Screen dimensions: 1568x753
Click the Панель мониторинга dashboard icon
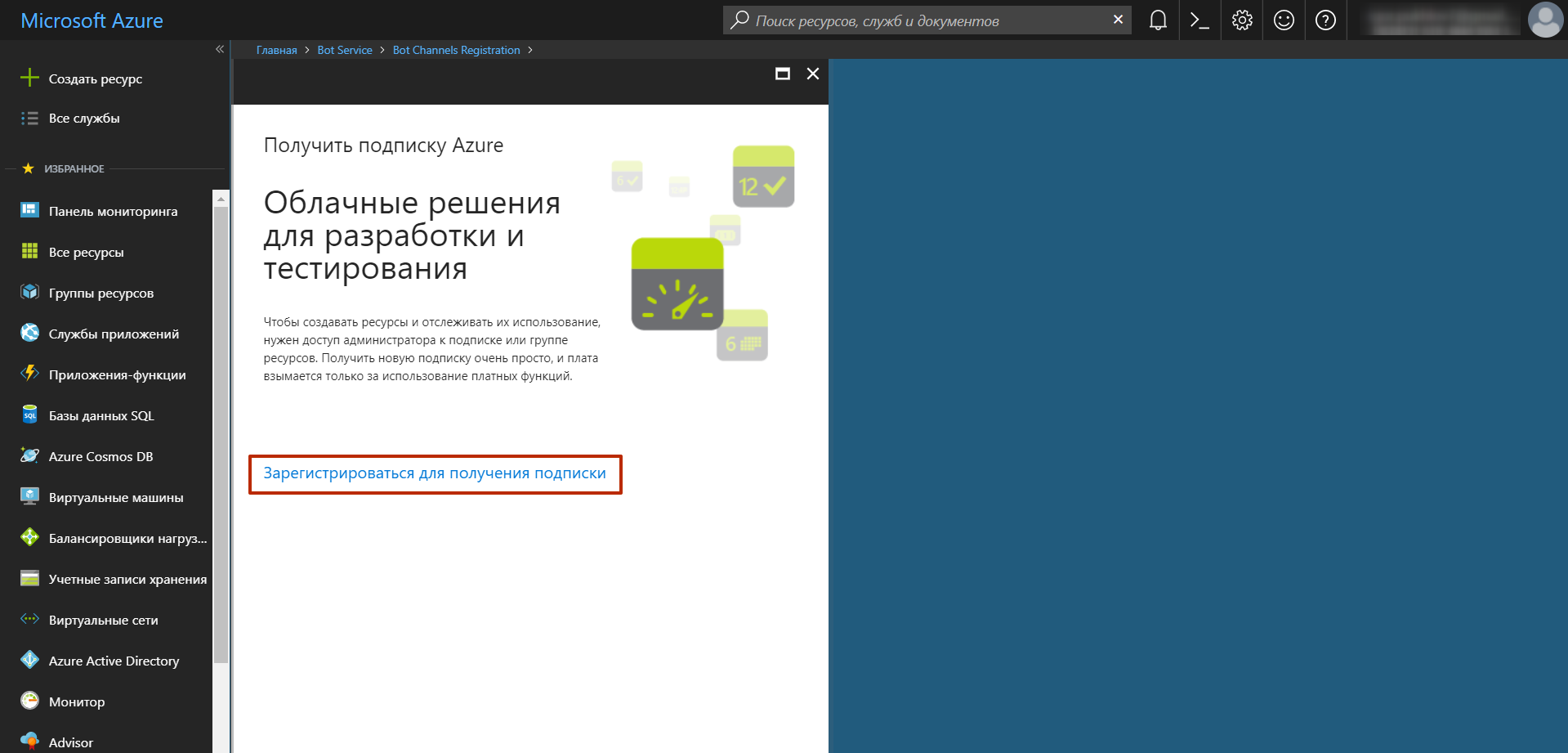pyautogui.click(x=29, y=210)
